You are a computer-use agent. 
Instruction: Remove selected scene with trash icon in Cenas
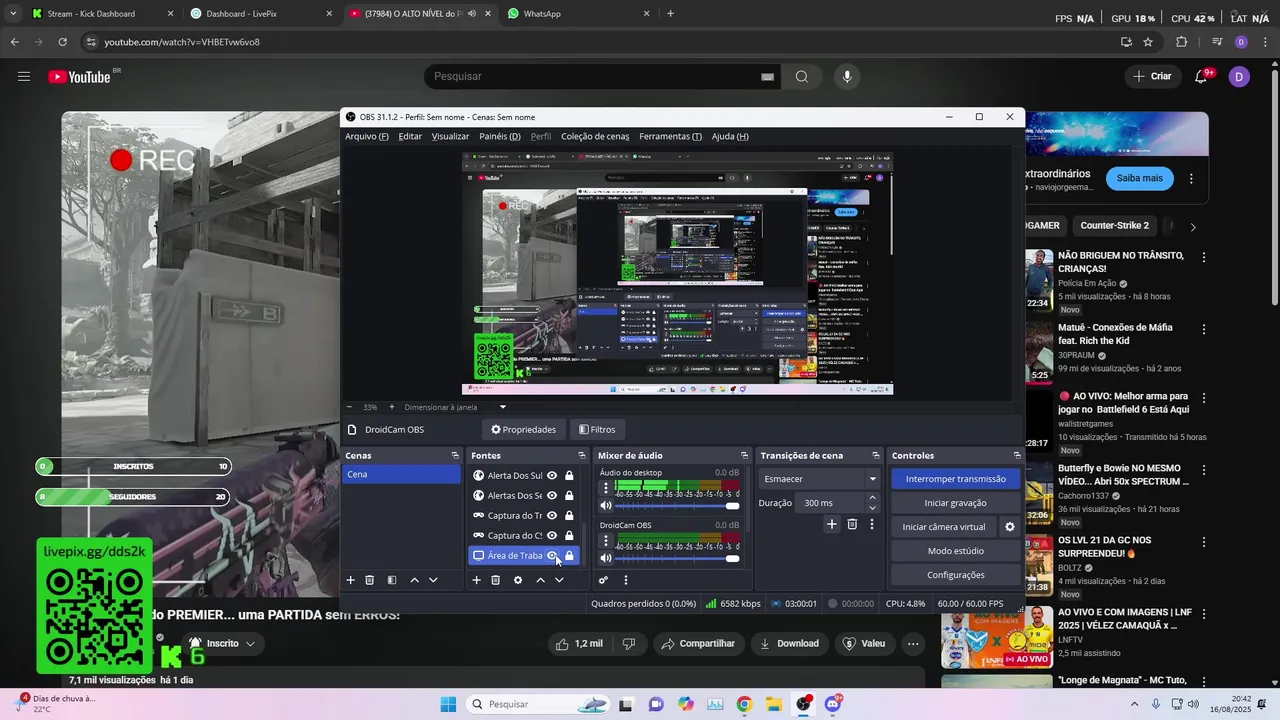[x=369, y=580]
